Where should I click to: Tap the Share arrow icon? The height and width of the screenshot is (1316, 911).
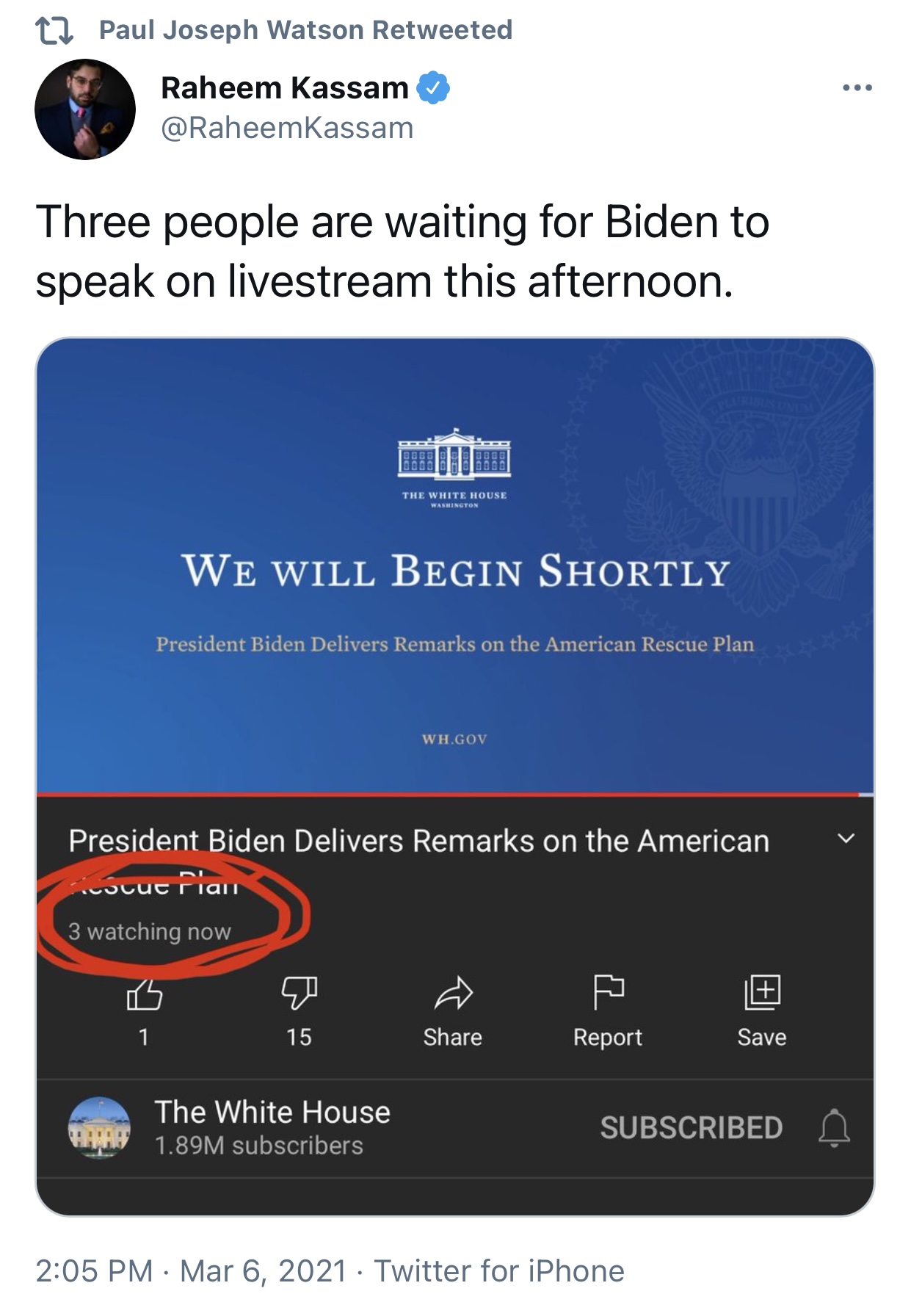[453, 993]
